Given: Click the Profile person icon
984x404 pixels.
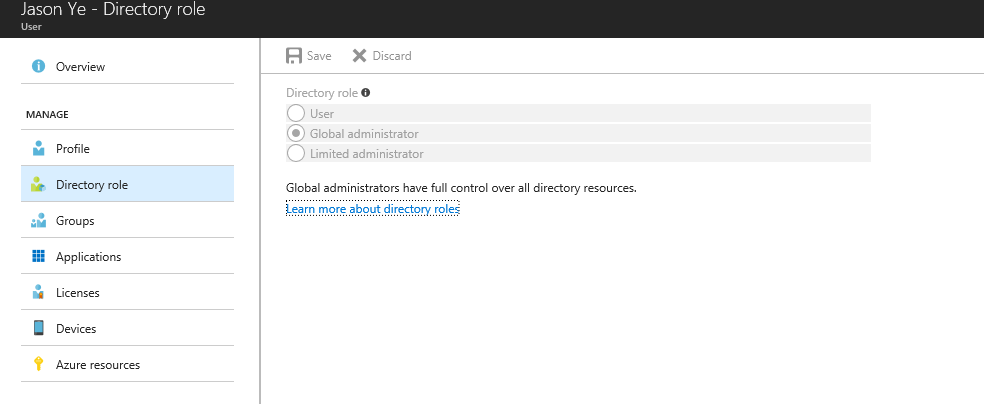Looking at the screenshot, I should coord(39,149).
